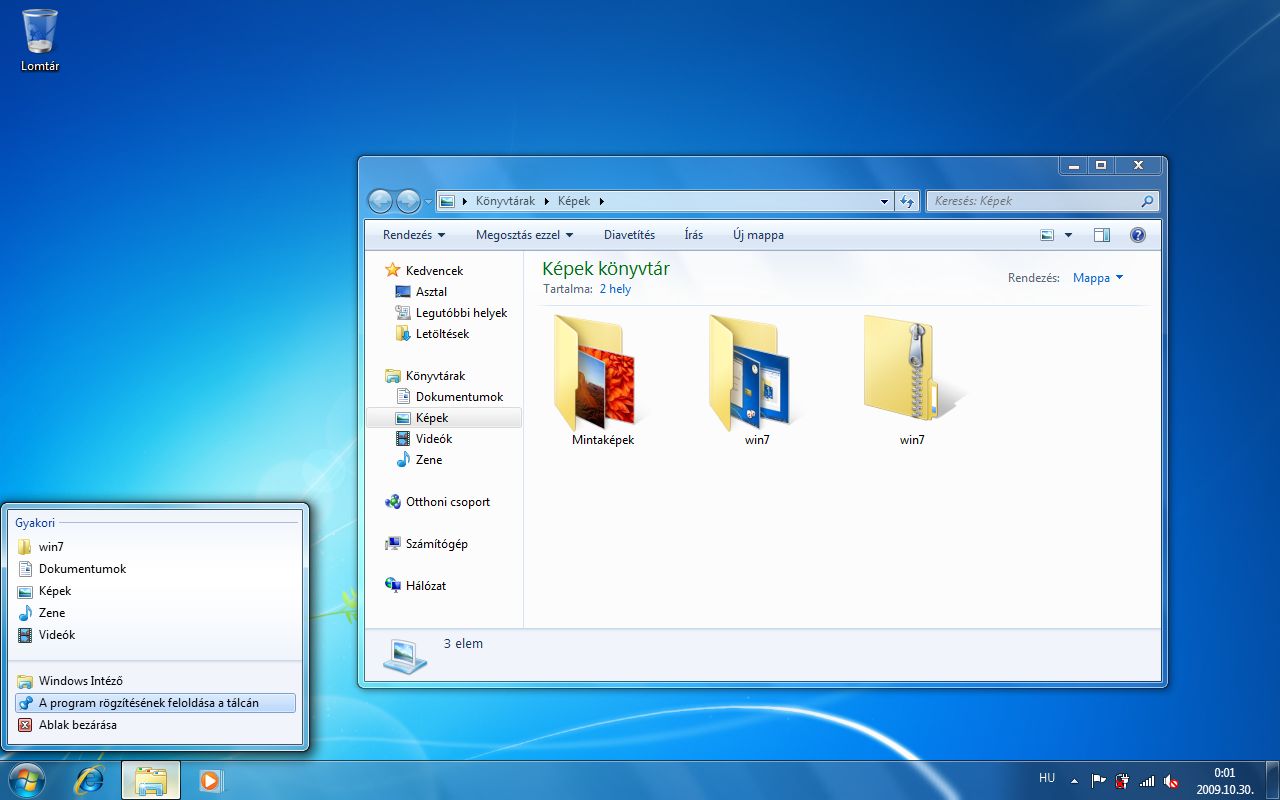The width and height of the screenshot is (1280, 800).
Task: Open the Help question mark icon
Action: [1137, 235]
